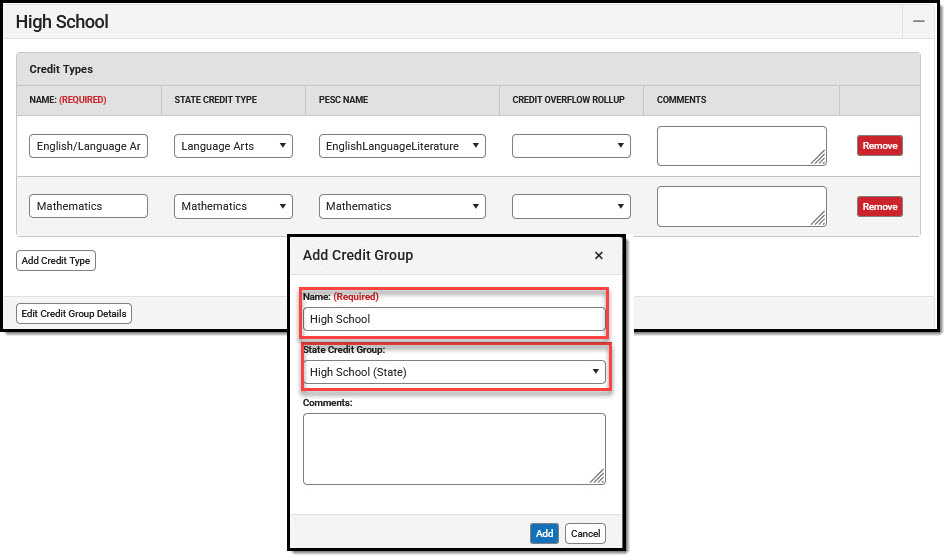948x559 pixels.
Task: Click the comments box in the Mathematics row
Action: tap(742, 207)
